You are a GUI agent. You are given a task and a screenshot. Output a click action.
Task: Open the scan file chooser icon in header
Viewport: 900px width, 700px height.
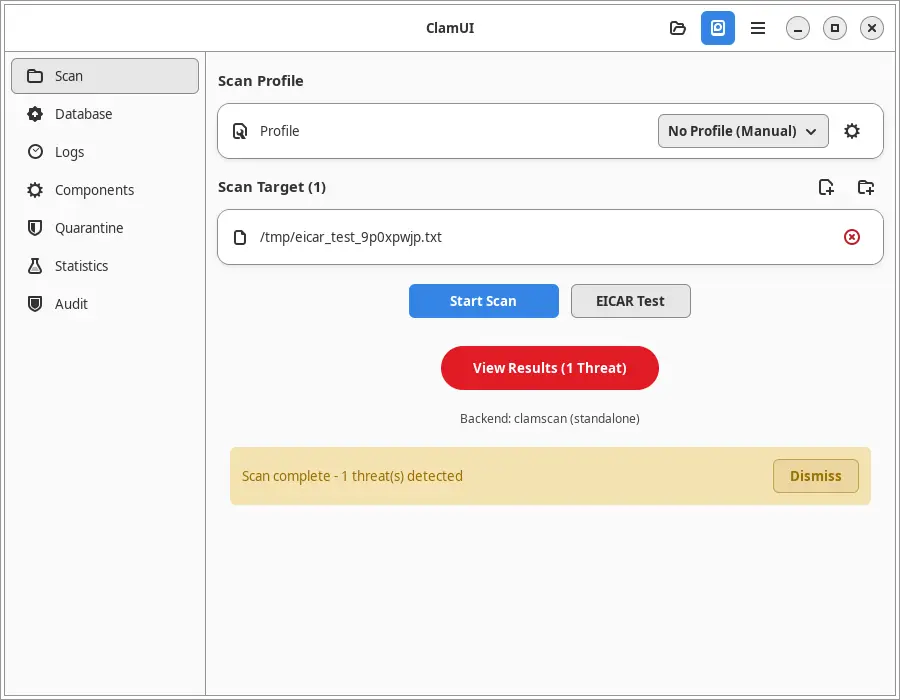pos(677,28)
